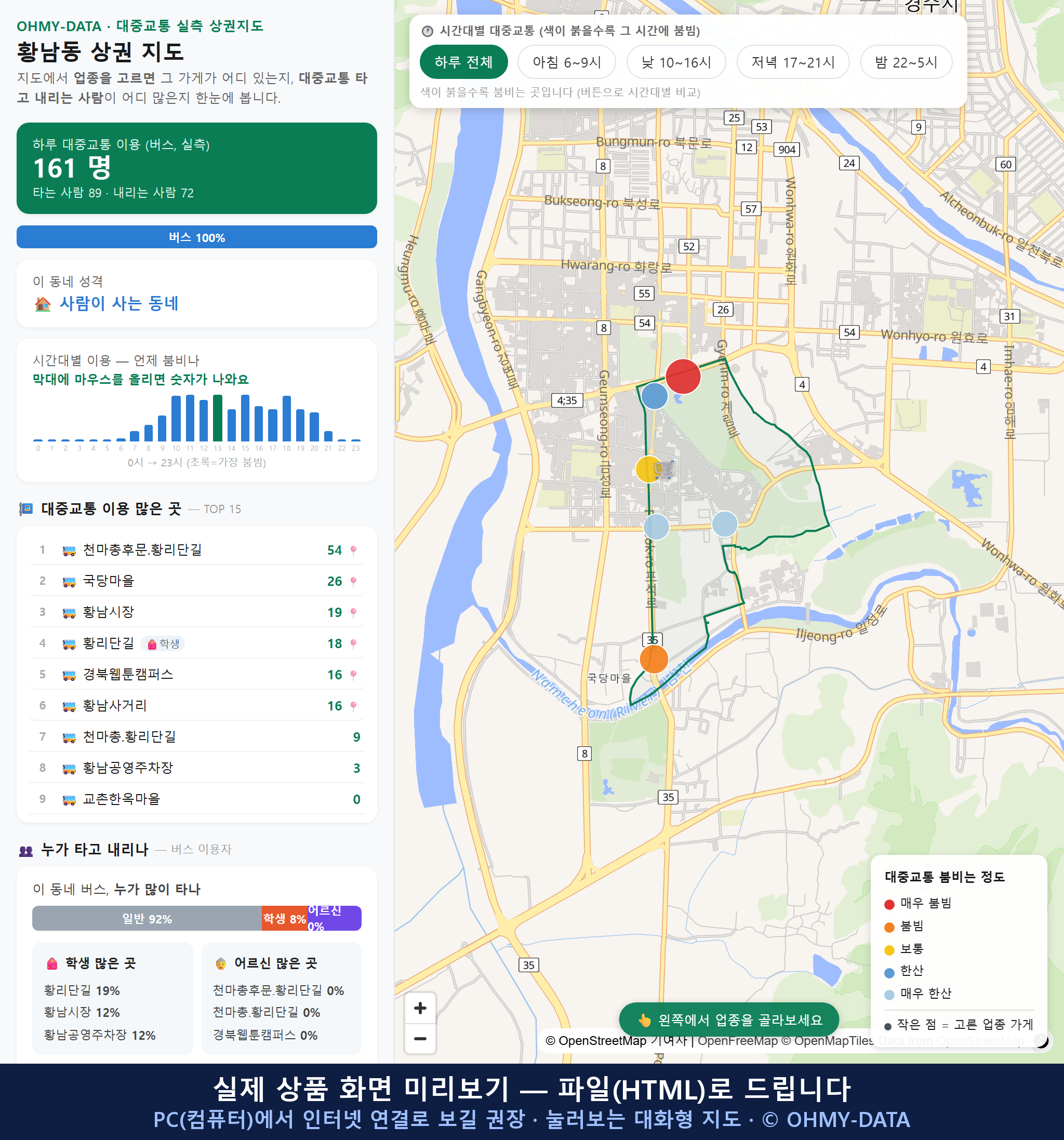This screenshot has width=1064, height=1140.
Task: Click the 학생 8% segment of rider bar
Action: pos(285,918)
